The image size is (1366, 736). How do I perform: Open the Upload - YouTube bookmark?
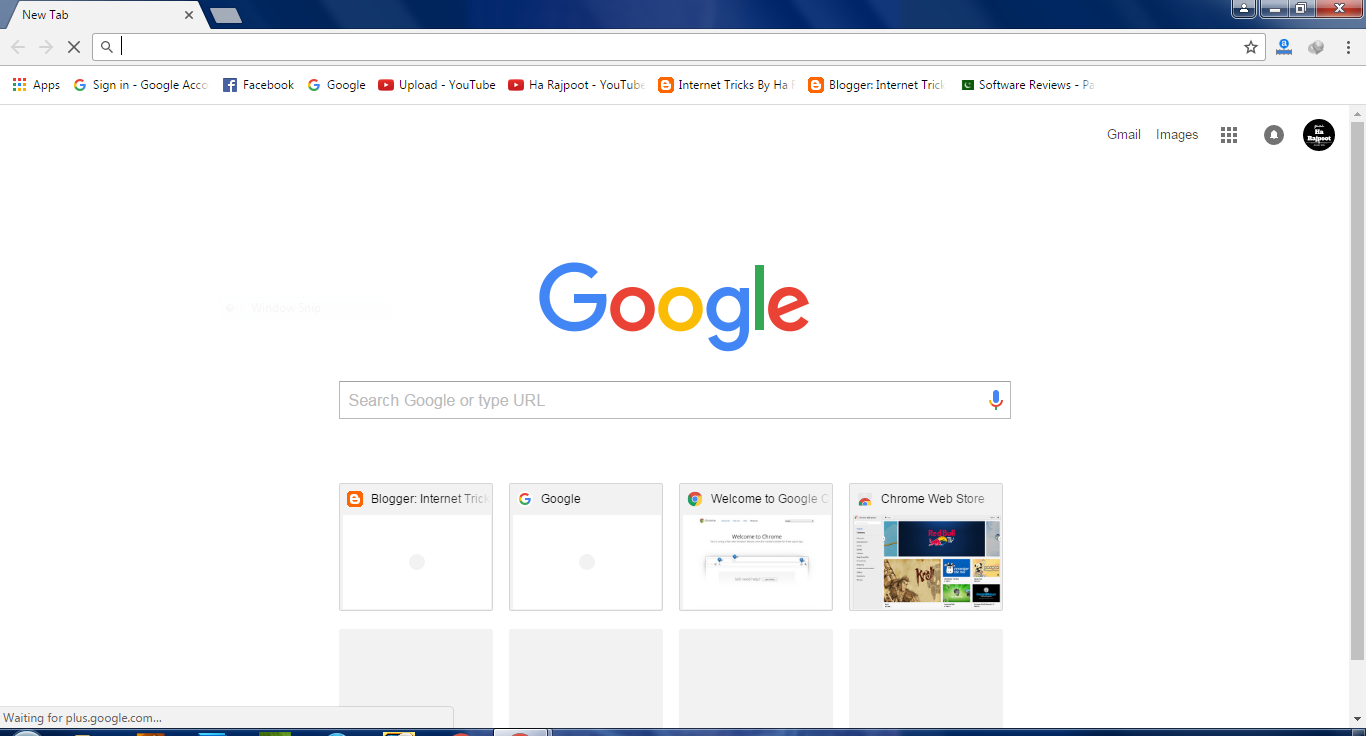click(x=437, y=85)
